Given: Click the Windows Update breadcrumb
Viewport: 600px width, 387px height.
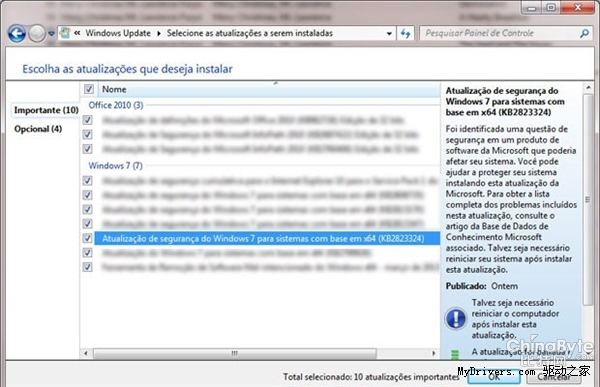Looking at the screenshot, I should click(x=118, y=33).
